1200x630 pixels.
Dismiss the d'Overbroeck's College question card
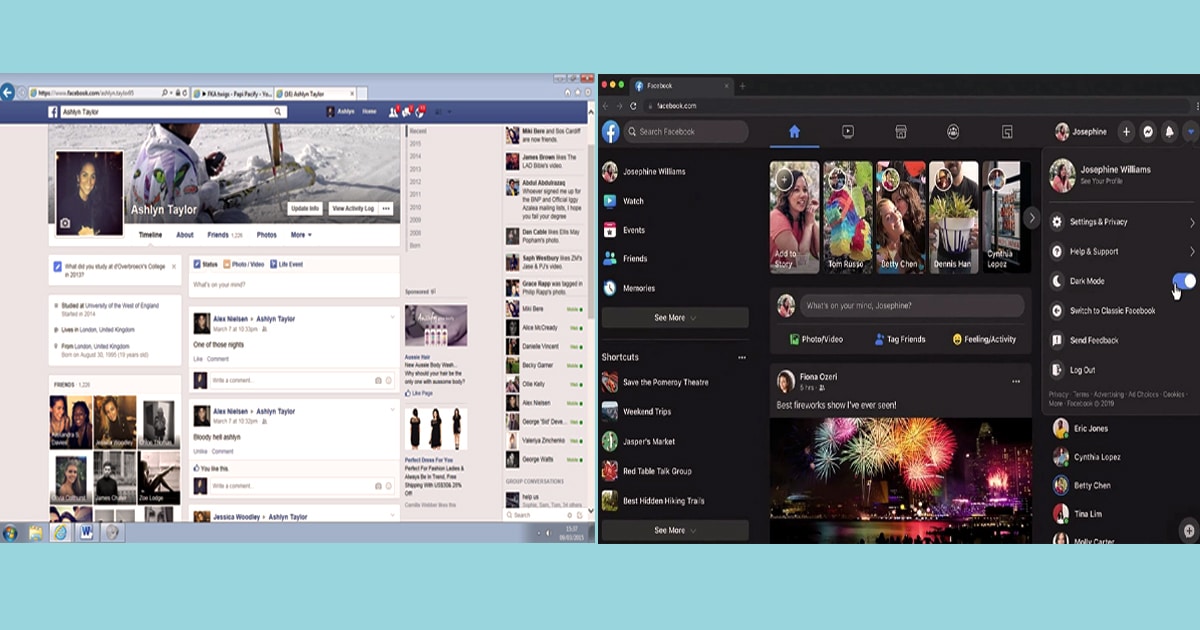click(174, 266)
